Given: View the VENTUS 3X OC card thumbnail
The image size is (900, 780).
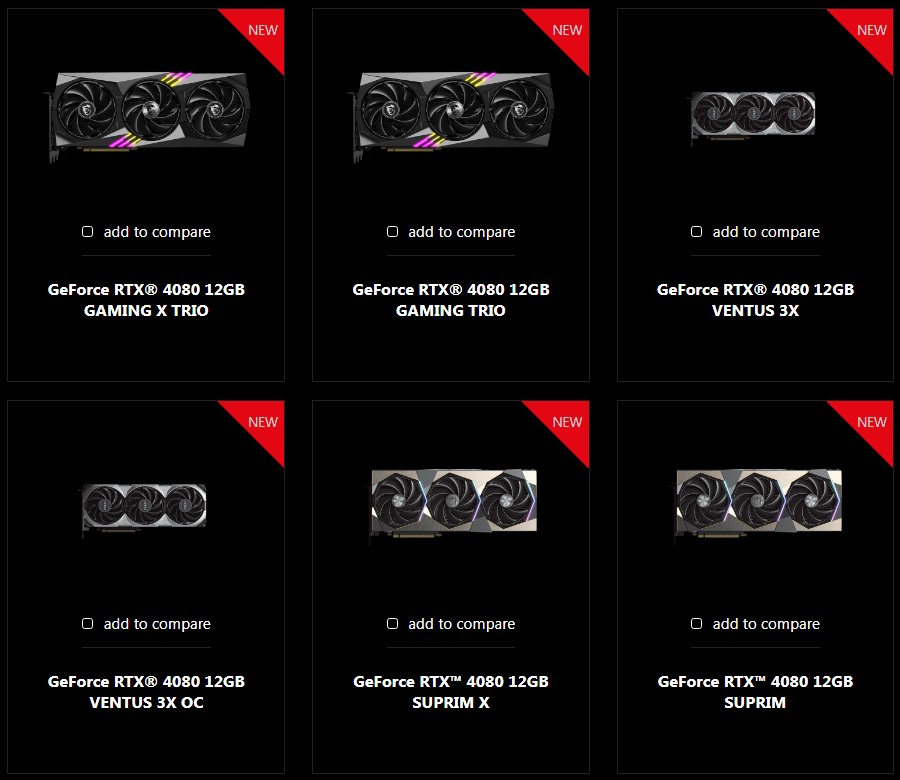Looking at the screenshot, I should [143, 508].
